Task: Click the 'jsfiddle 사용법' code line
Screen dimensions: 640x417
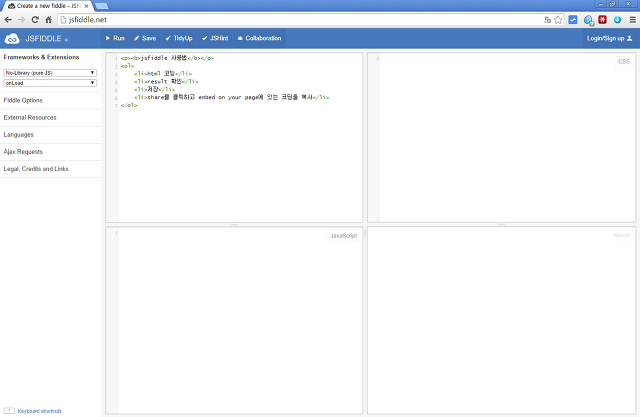Action: (167, 58)
